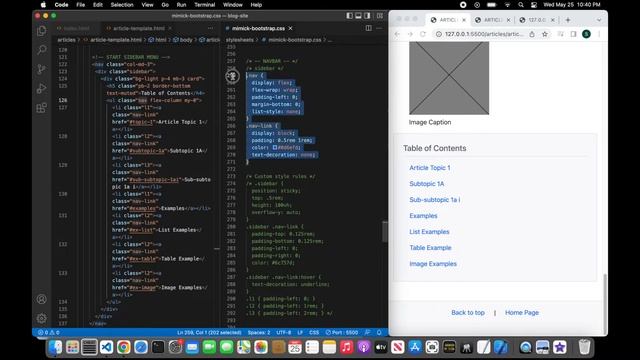This screenshot has height=360, width=640.
Task: Click the split editor icon in right group
Action: (369, 28)
